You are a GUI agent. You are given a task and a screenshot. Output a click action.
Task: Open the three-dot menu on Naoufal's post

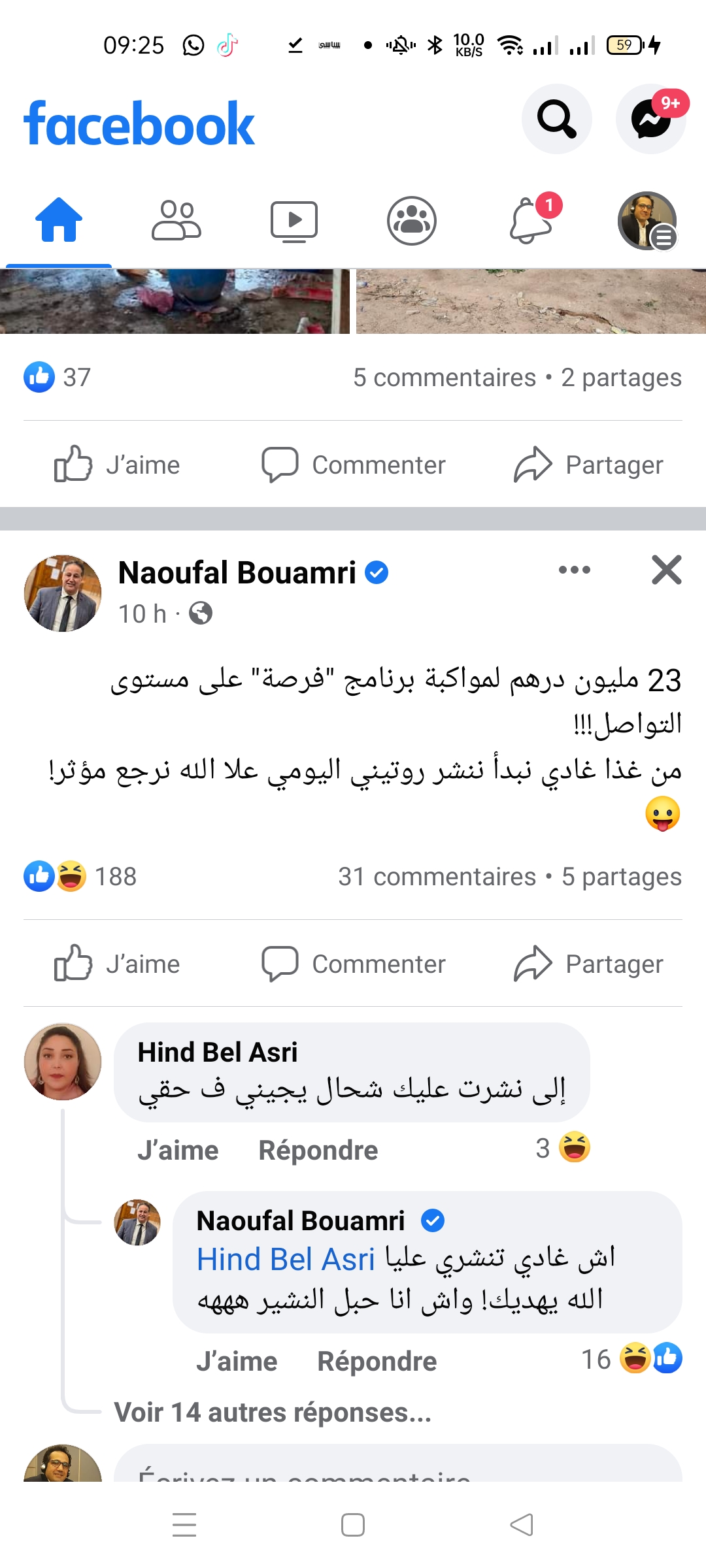point(575,570)
